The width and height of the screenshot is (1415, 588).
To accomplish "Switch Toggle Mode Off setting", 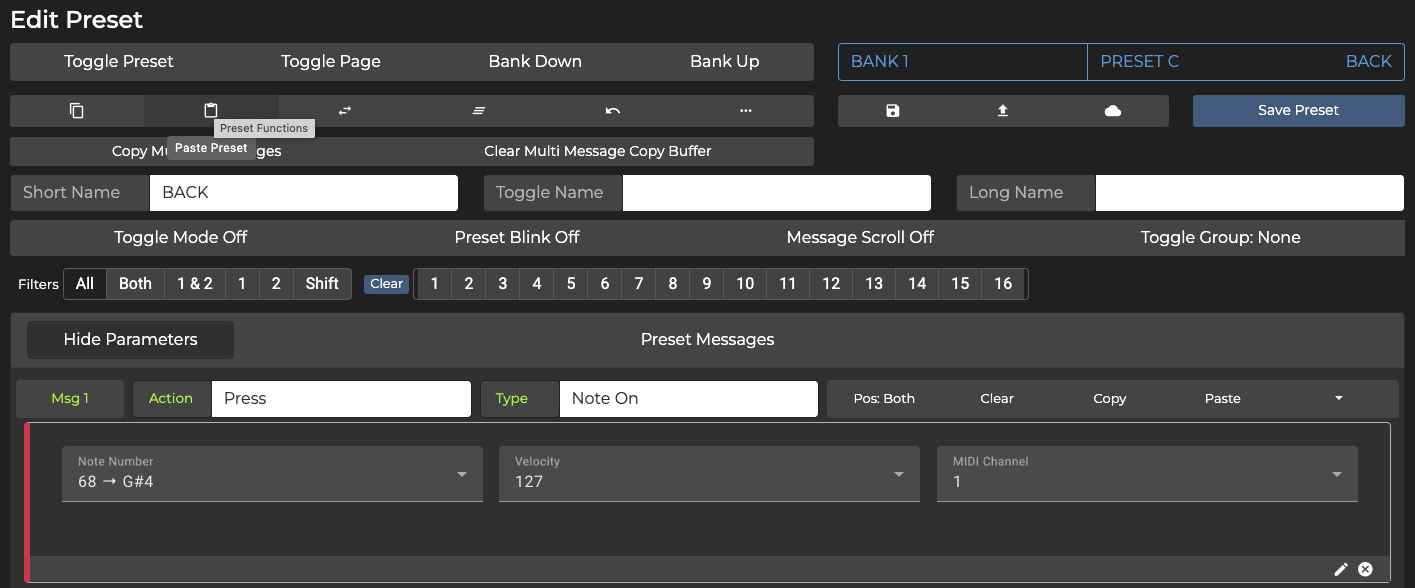I will [180, 238].
